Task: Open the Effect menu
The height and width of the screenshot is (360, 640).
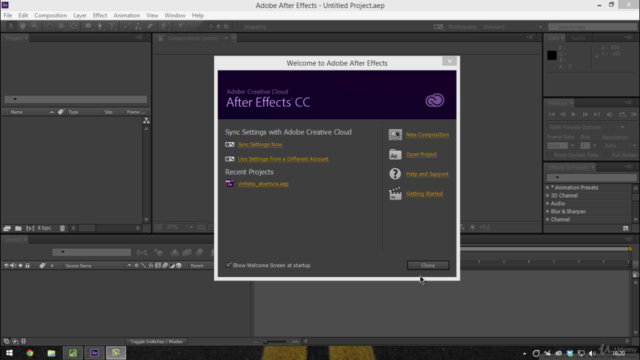Action: 100,15
